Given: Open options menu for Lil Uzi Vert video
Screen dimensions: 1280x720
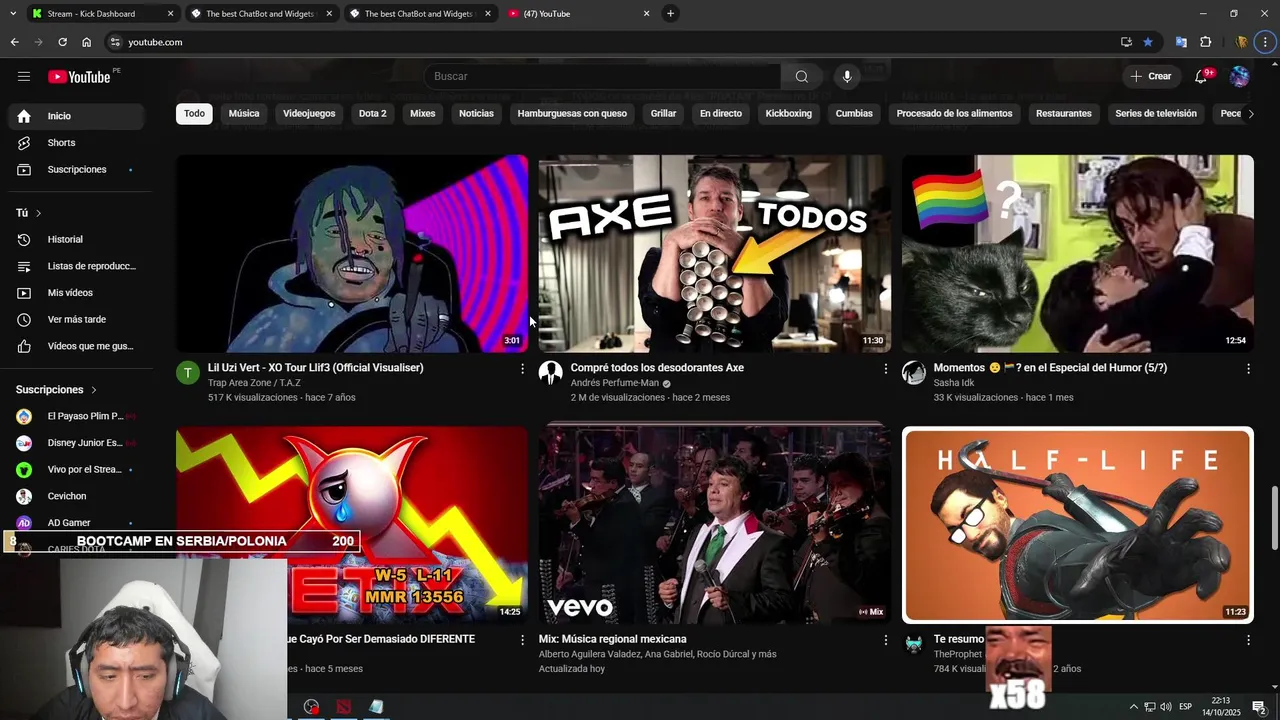Looking at the screenshot, I should [522, 369].
